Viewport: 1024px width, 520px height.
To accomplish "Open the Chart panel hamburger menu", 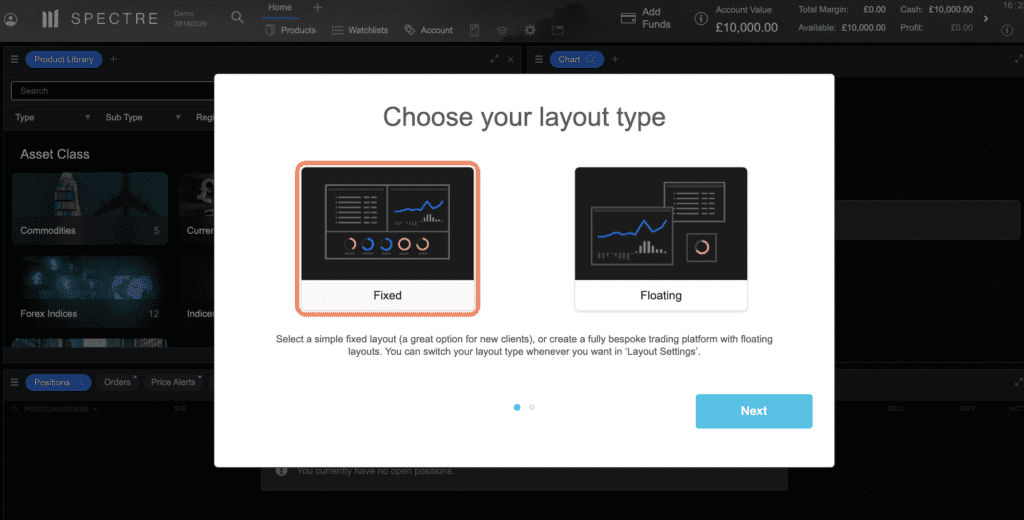I will (x=539, y=59).
